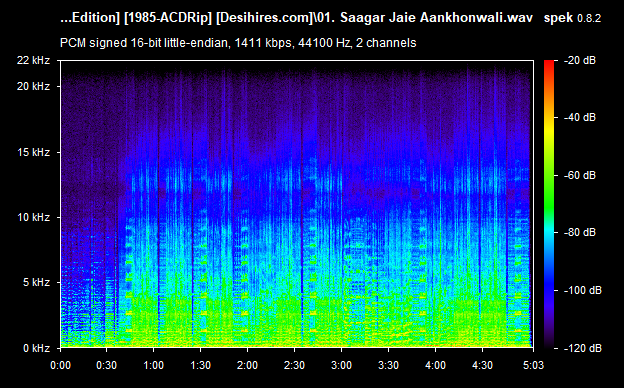Select the 1:00 time axis marker
The image size is (624, 388).
(154, 365)
